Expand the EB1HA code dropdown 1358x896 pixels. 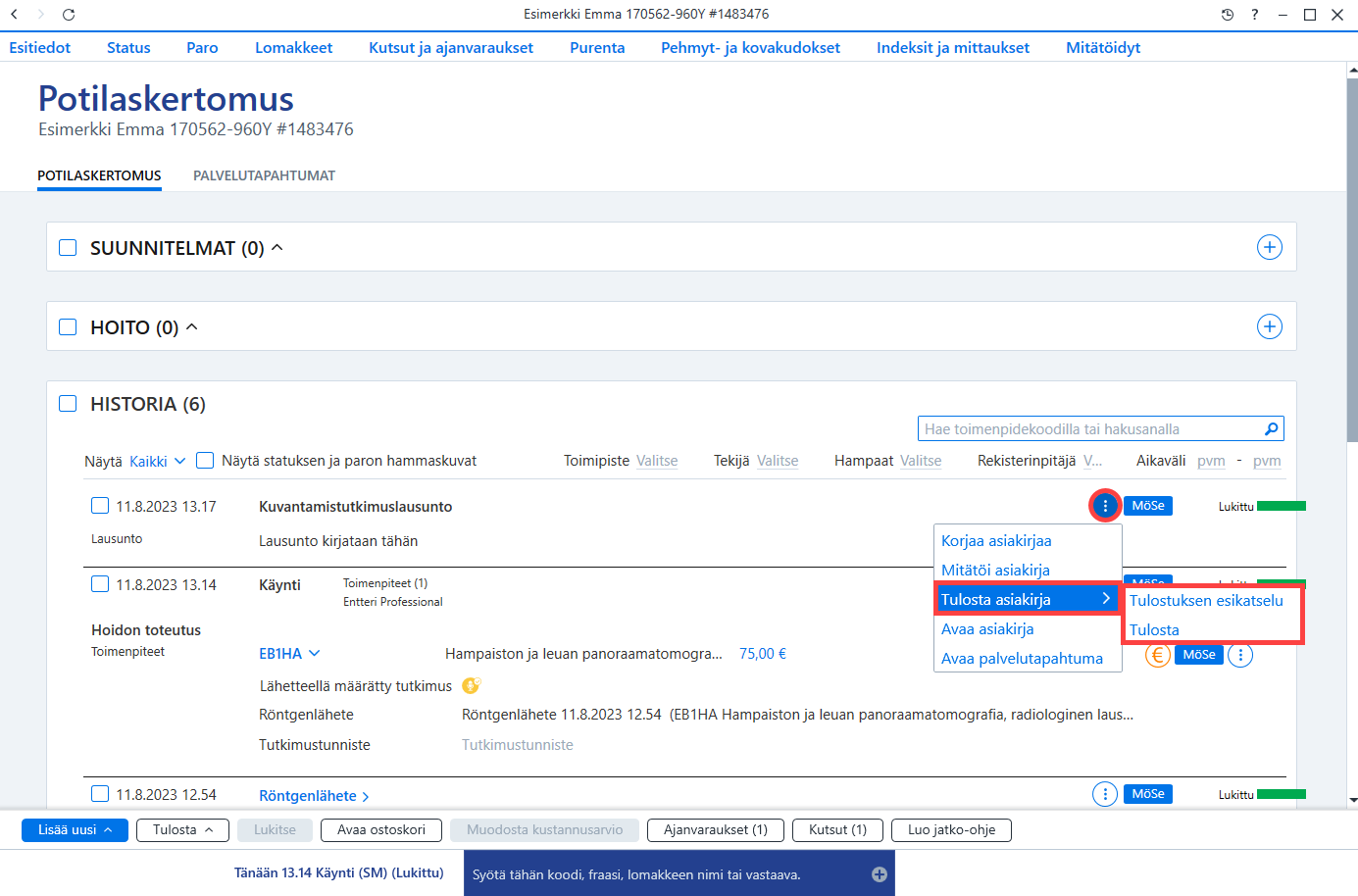(x=289, y=654)
